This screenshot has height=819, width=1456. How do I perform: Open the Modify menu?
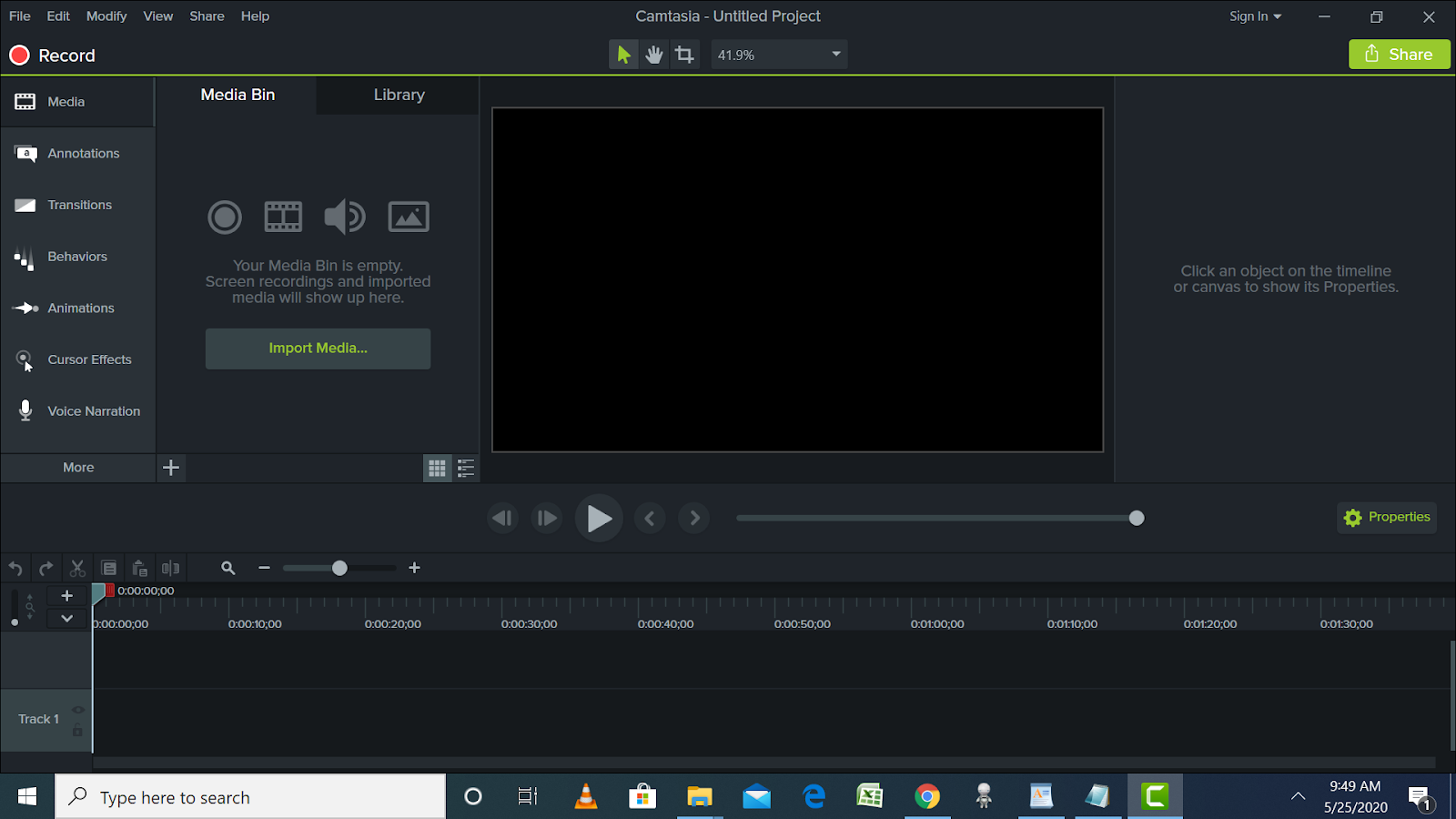[x=106, y=16]
